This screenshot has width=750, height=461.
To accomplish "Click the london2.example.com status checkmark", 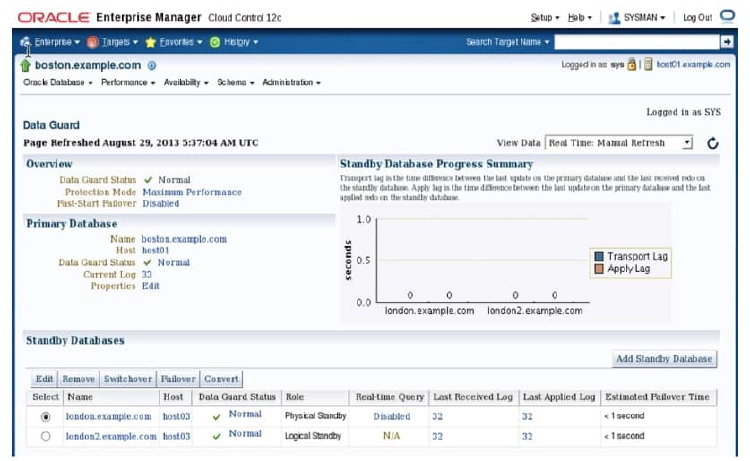I will coord(216,437).
